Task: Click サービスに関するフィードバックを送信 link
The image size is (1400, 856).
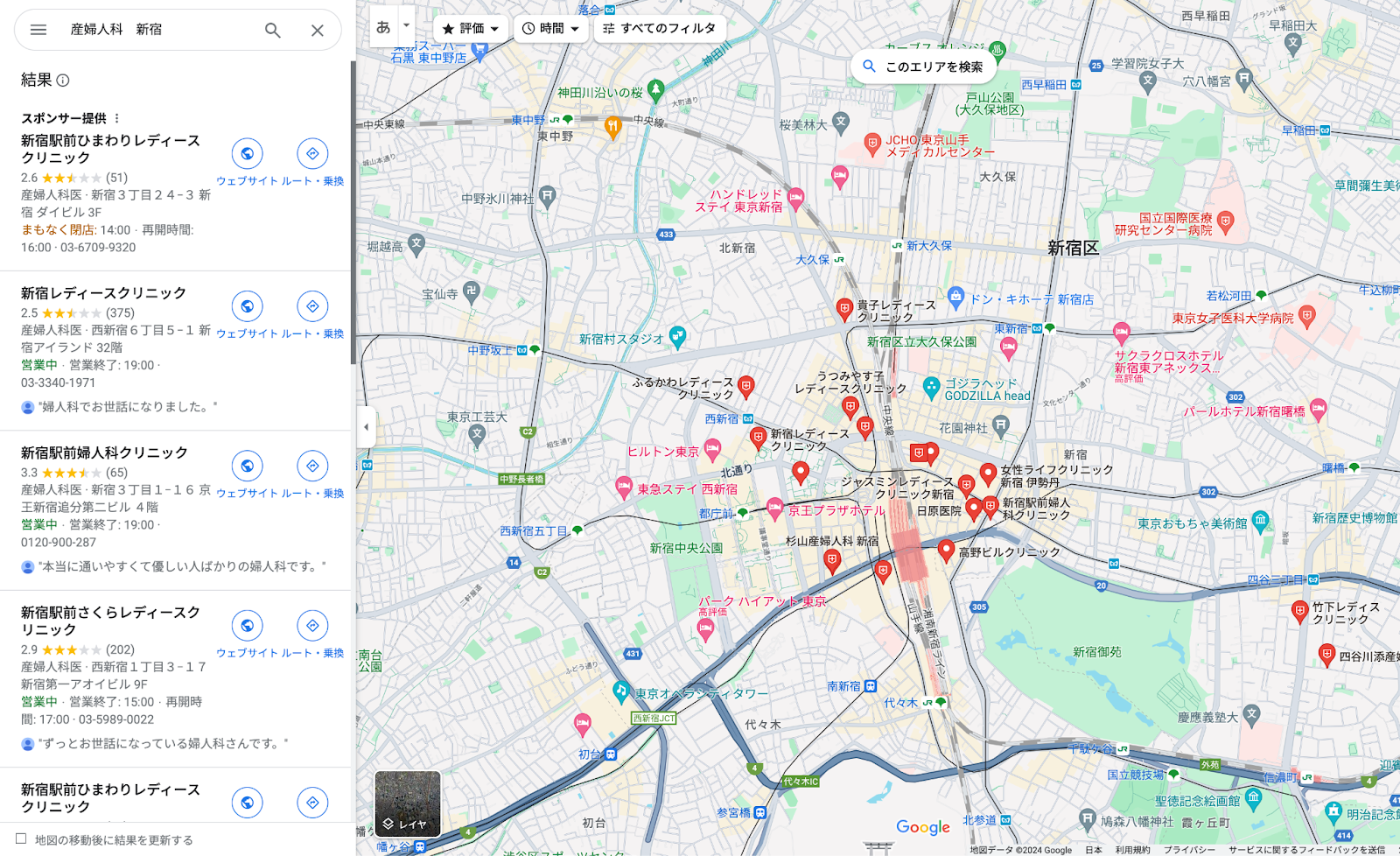Action: pos(1306,850)
